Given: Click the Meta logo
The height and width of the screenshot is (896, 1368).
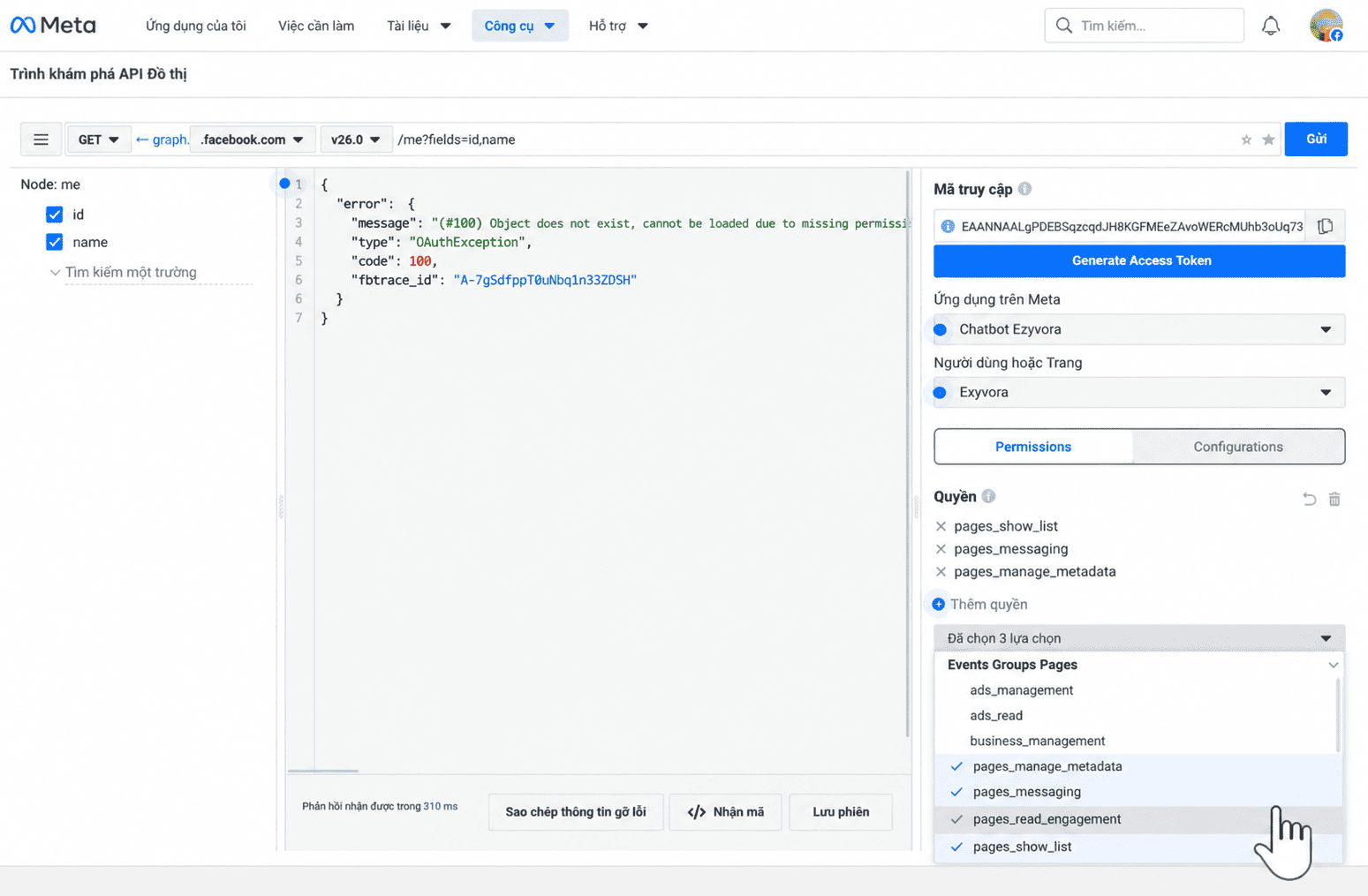Looking at the screenshot, I should coord(53,26).
